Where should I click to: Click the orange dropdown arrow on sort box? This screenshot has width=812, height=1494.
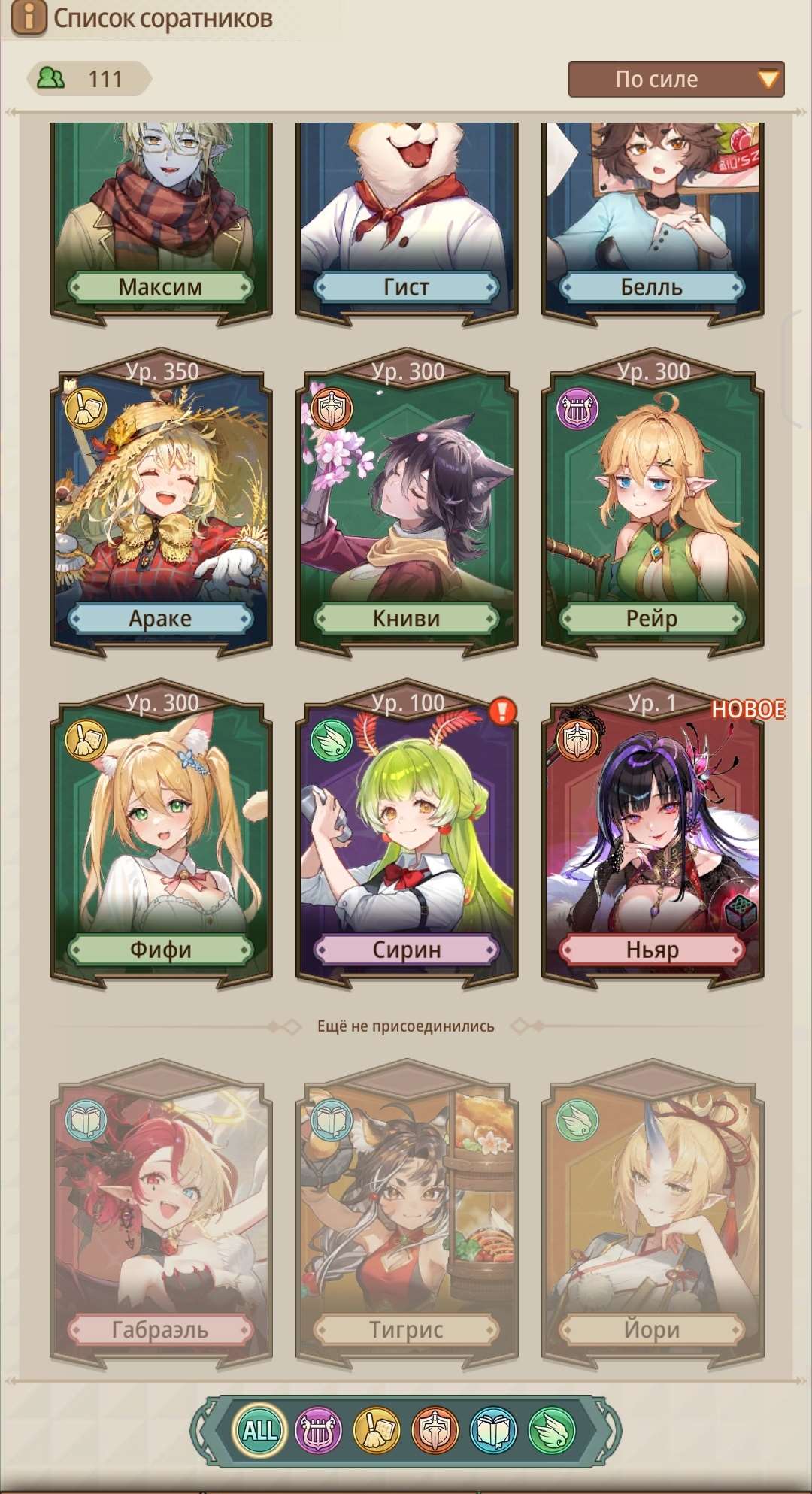coord(768,79)
